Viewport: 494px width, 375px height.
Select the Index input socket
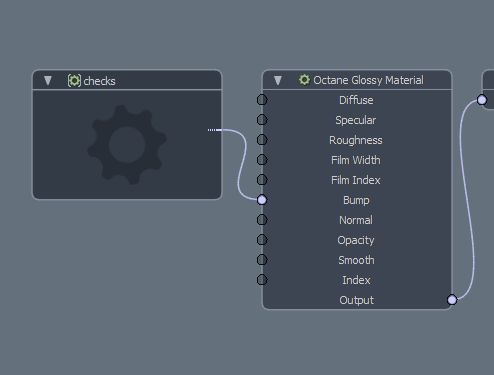coord(262,280)
